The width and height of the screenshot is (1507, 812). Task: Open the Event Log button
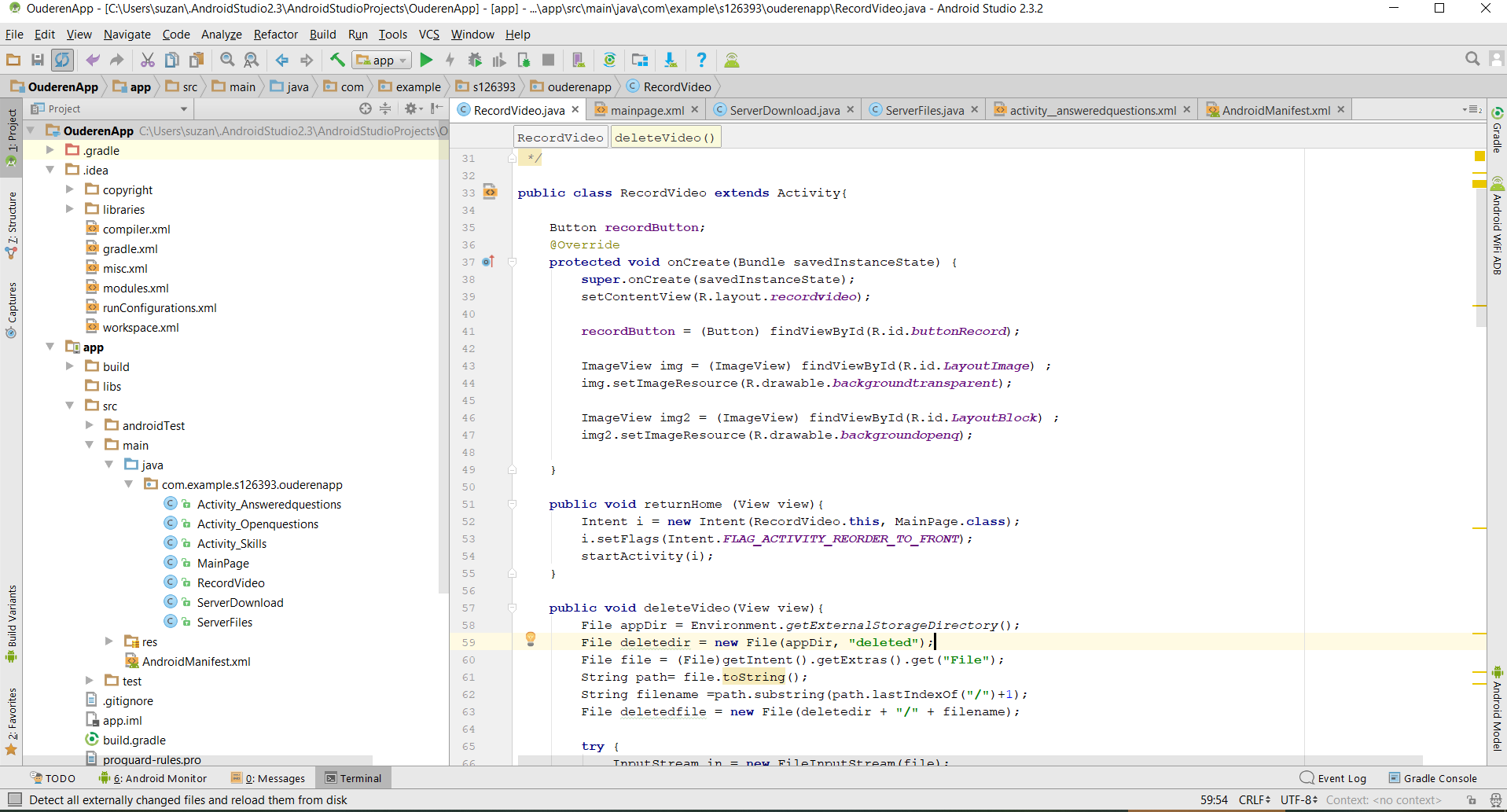pos(1333,778)
